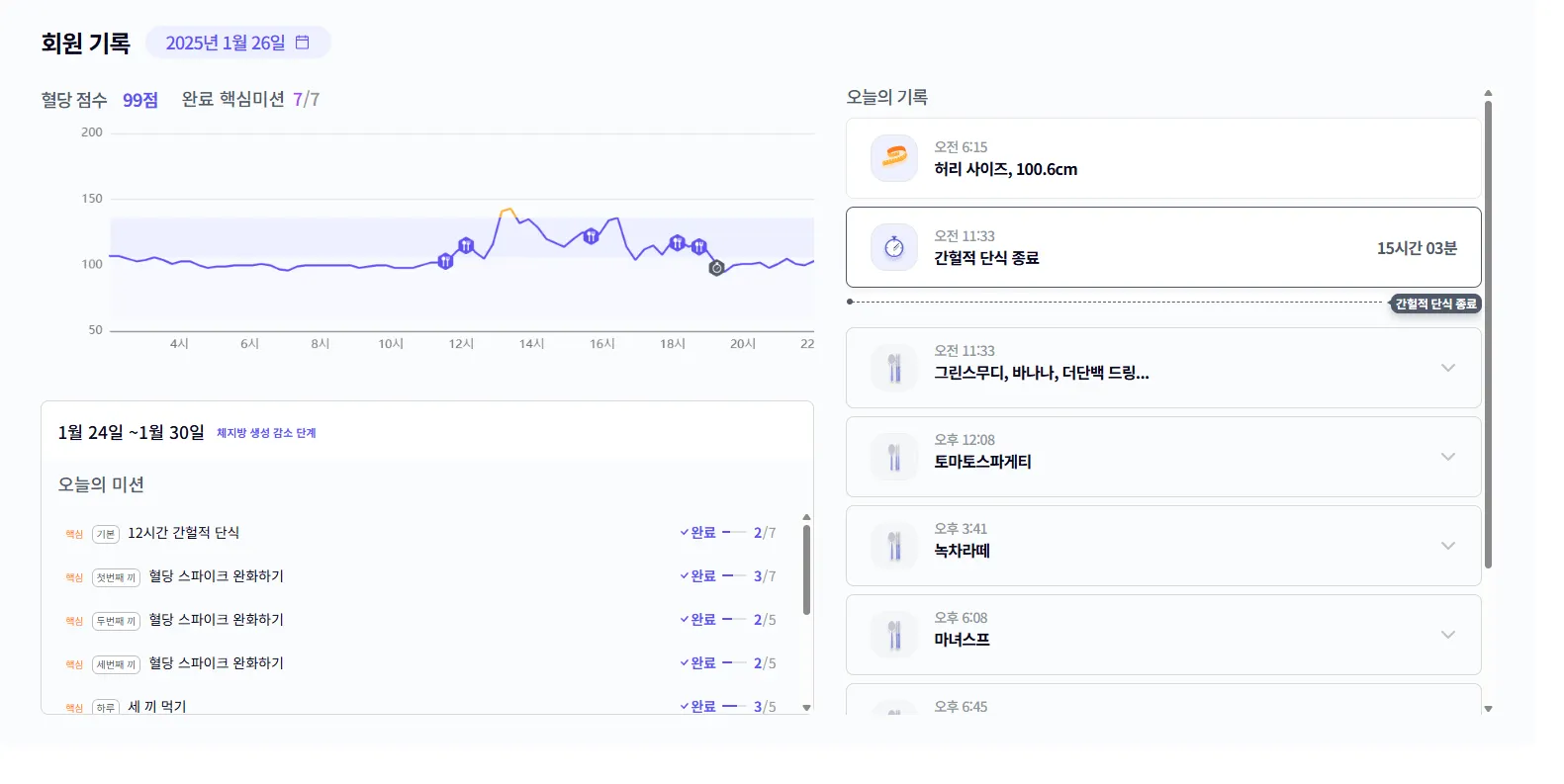Click the utensils icon on the 토마토스파게티 entry
Image resolution: width=1564 pixels, height=784 pixels.
pos(894,457)
